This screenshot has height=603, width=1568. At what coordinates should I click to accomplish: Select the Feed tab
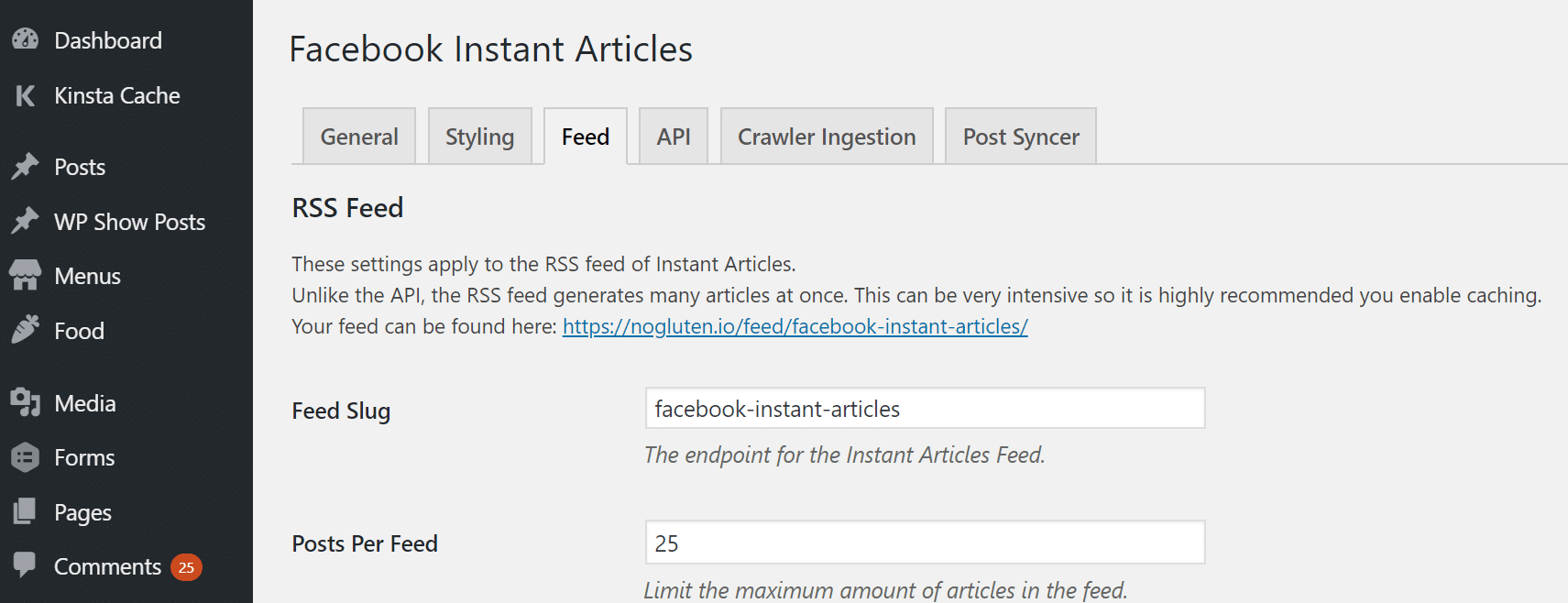click(585, 136)
